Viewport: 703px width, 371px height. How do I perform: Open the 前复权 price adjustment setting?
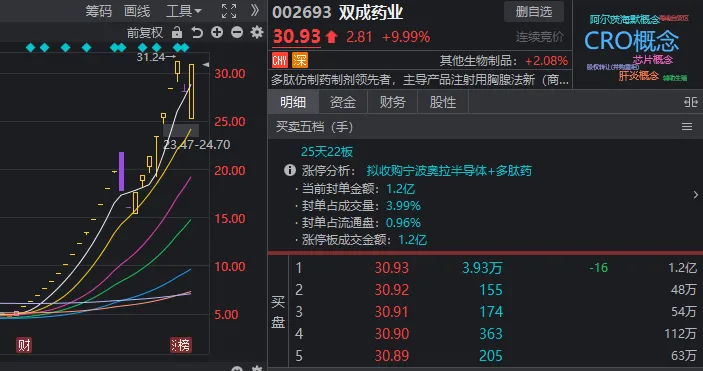pos(145,33)
